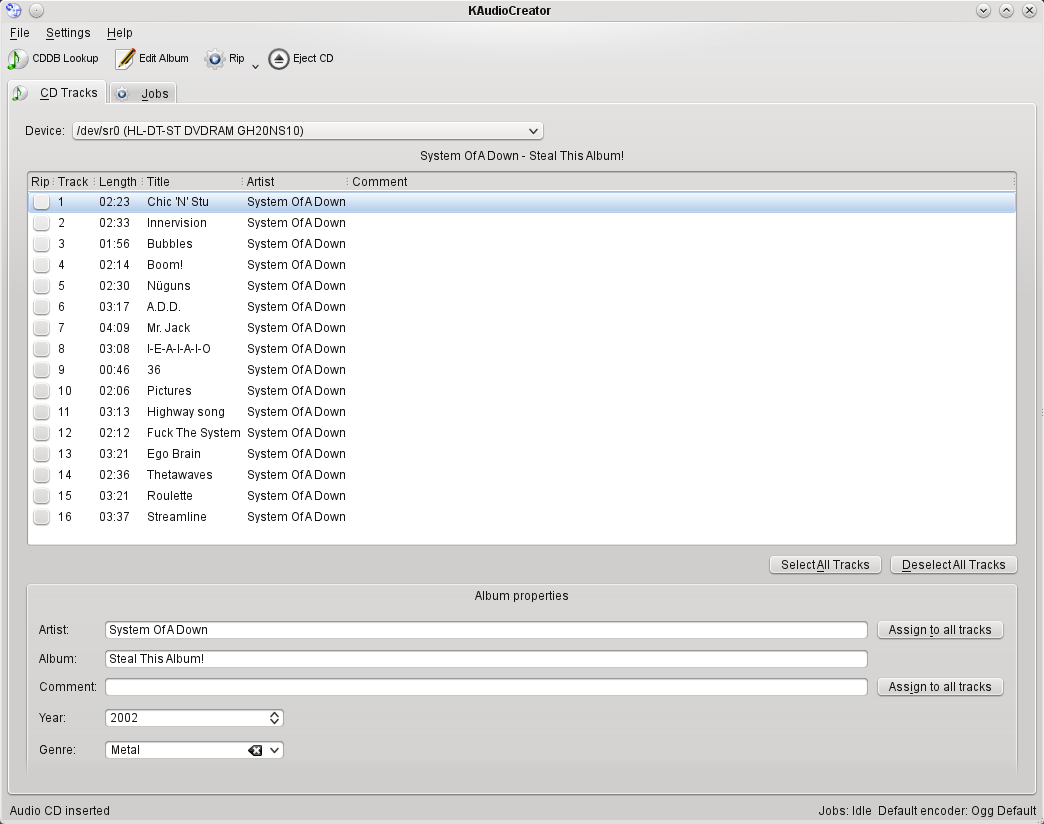Select the title Streamline
1044x824 pixels.
(x=176, y=517)
